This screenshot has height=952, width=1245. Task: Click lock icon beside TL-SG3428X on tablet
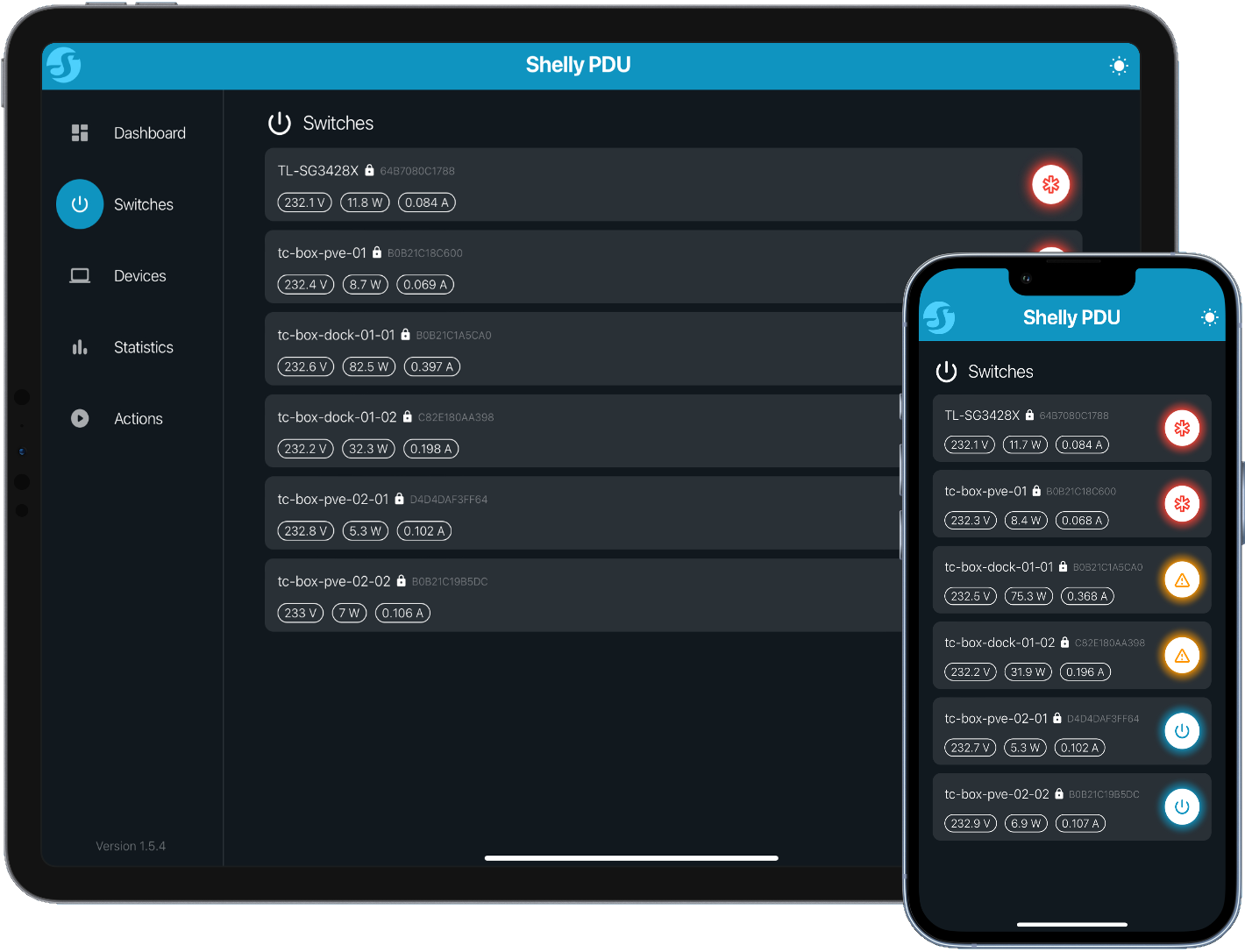point(369,170)
